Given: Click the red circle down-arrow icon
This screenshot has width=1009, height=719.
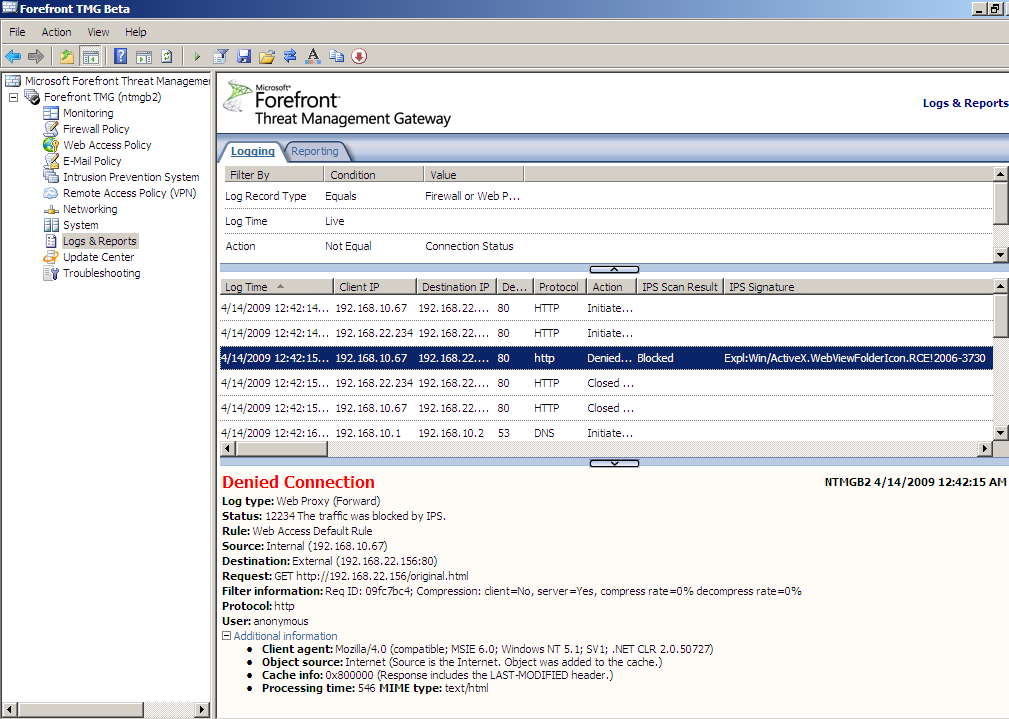Looking at the screenshot, I should pos(359,57).
